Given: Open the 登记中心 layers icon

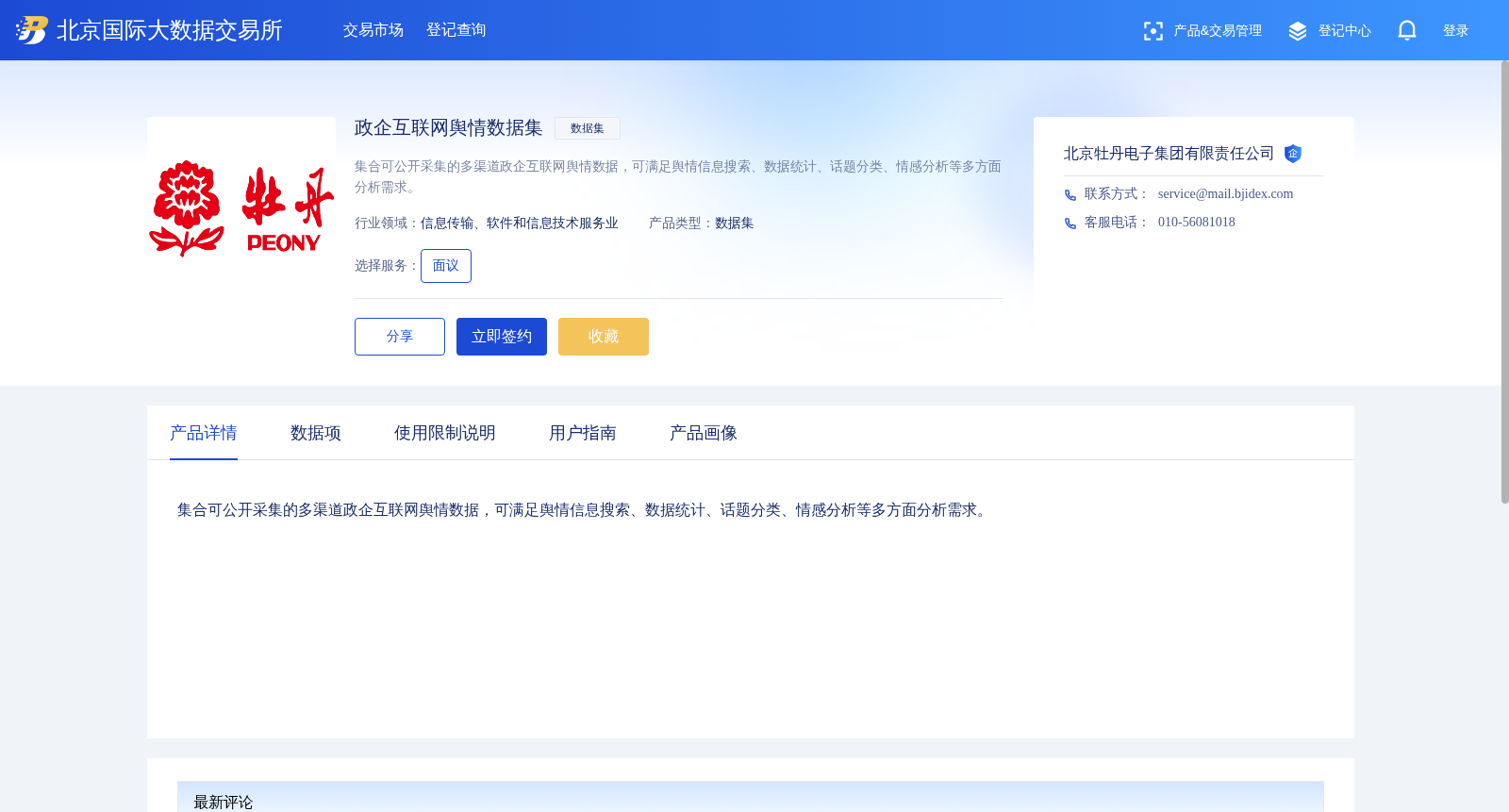Looking at the screenshot, I should [1298, 31].
